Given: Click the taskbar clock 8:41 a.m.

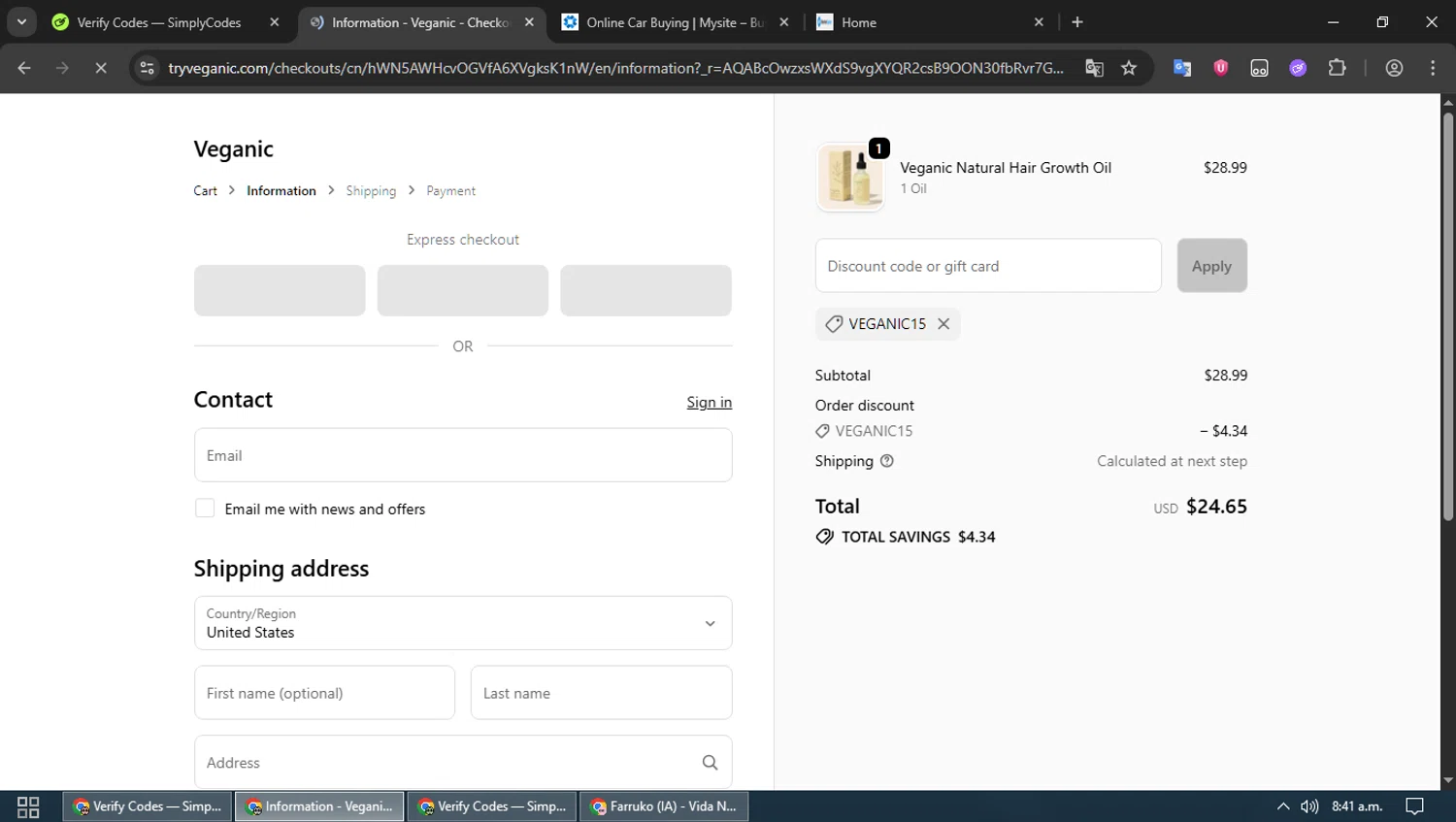Looking at the screenshot, I should (x=1357, y=806).
